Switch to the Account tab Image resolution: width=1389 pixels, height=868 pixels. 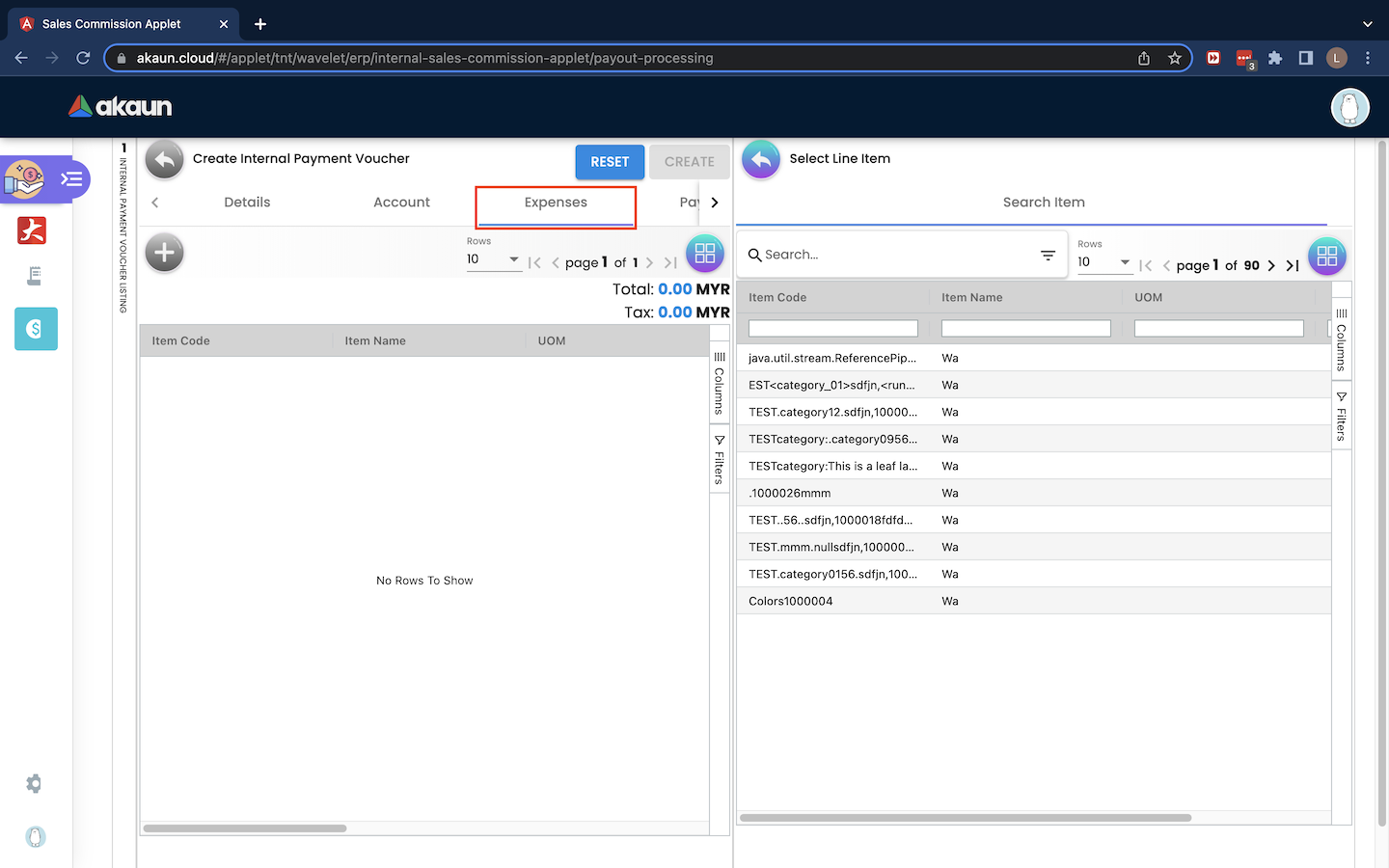[x=401, y=203]
